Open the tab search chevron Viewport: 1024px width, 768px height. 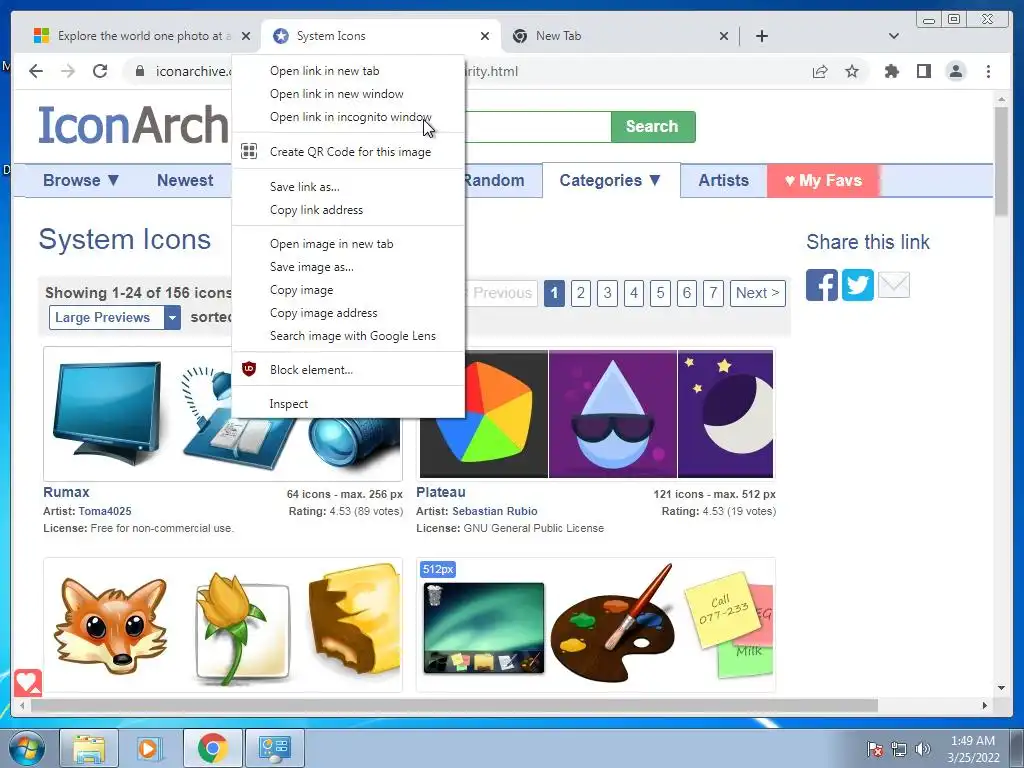point(894,36)
